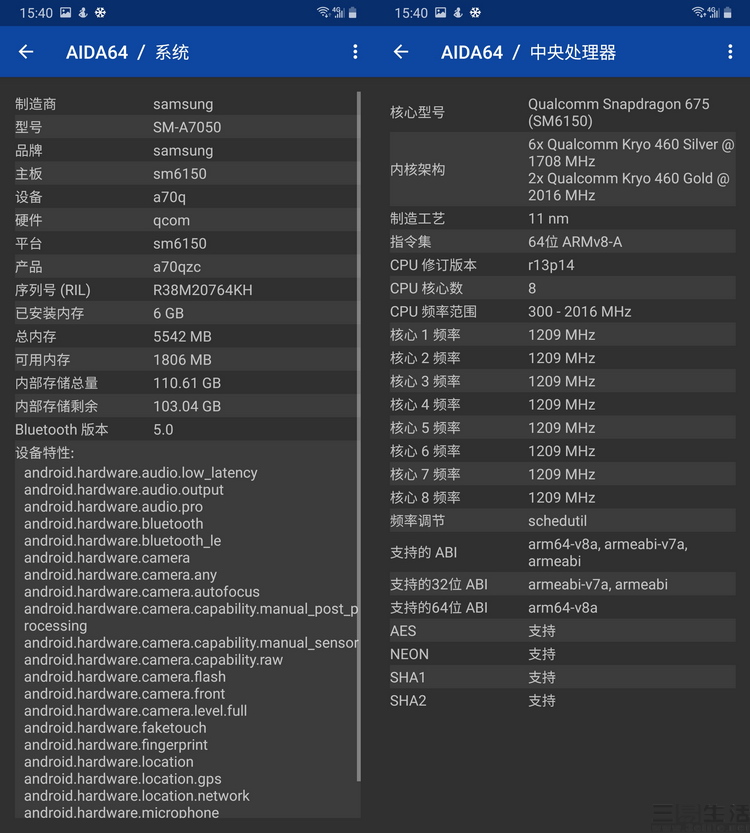
Task: Select 核心型号 Snapdragon 675 row
Action: (x=562, y=112)
